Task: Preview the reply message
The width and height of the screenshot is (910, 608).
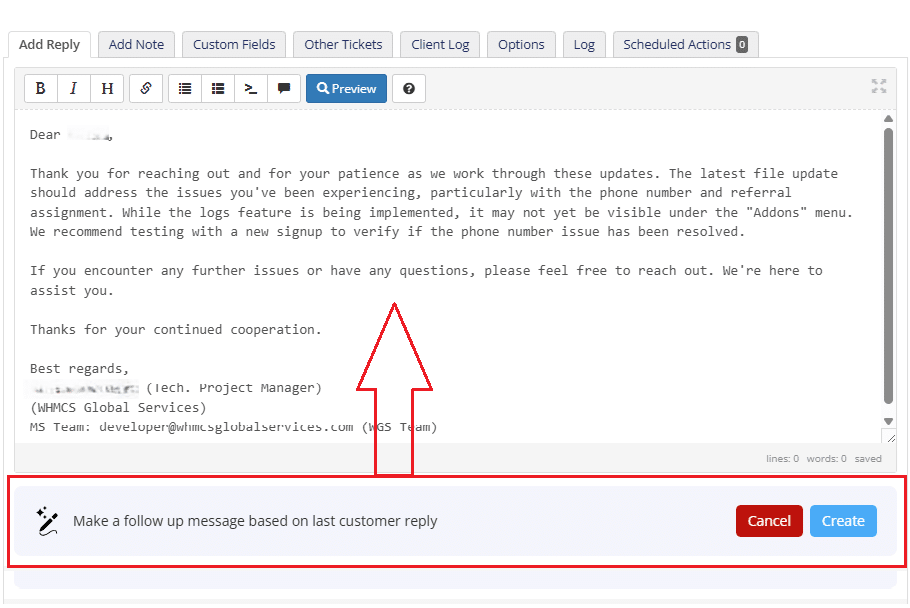Action: tap(346, 88)
